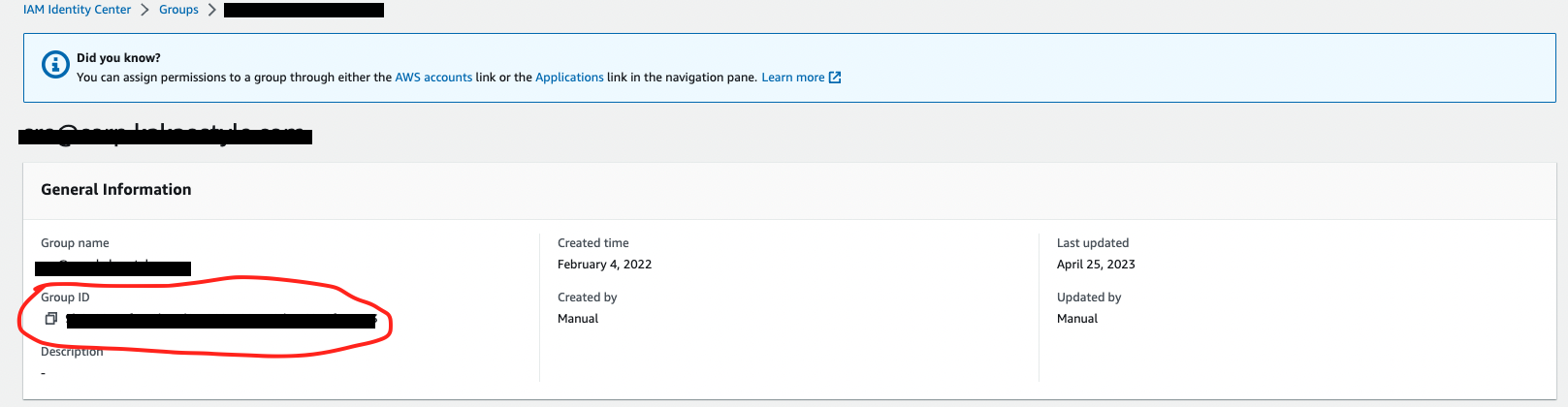Image resolution: width=1568 pixels, height=407 pixels.
Task: Select the General Information heading
Action: (116, 190)
